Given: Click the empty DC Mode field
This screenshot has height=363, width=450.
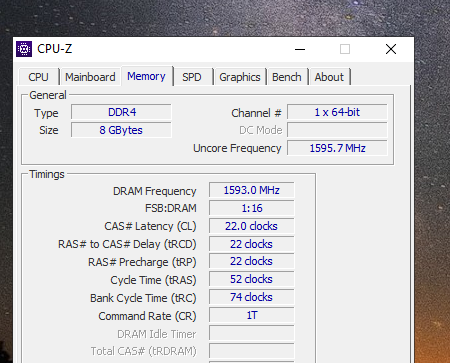Looking at the screenshot, I should 337,130.
